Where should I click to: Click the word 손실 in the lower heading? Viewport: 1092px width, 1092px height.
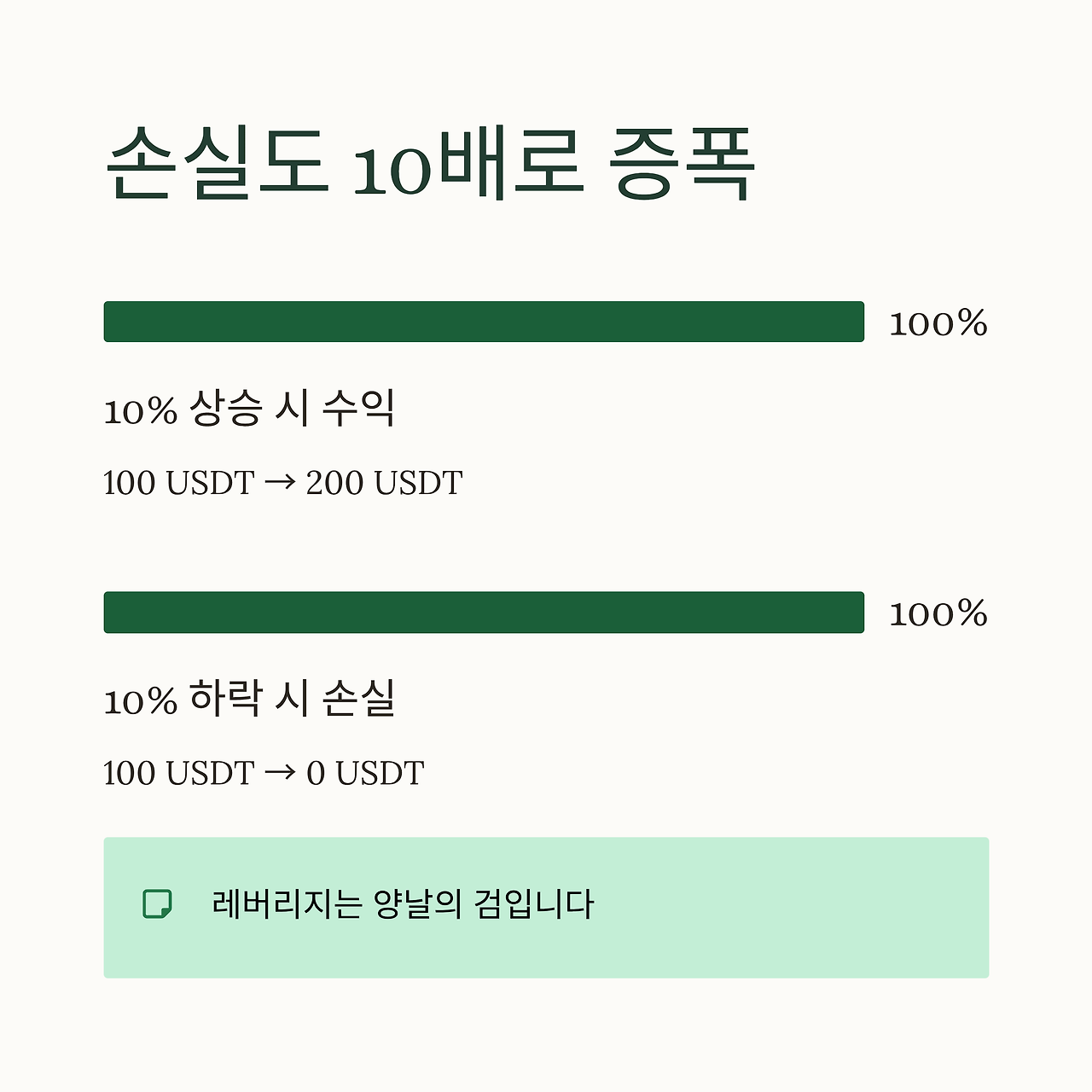pos(358,699)
